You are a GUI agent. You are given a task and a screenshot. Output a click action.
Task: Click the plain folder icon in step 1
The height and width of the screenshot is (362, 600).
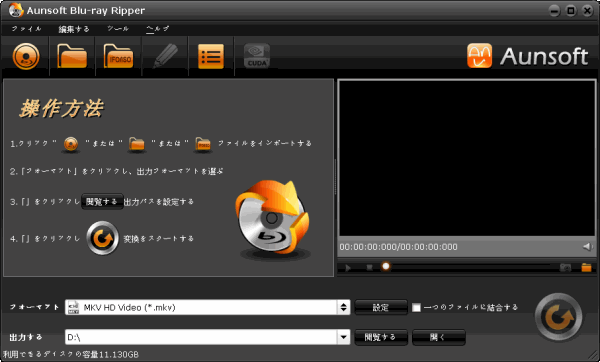pos(137,144)
